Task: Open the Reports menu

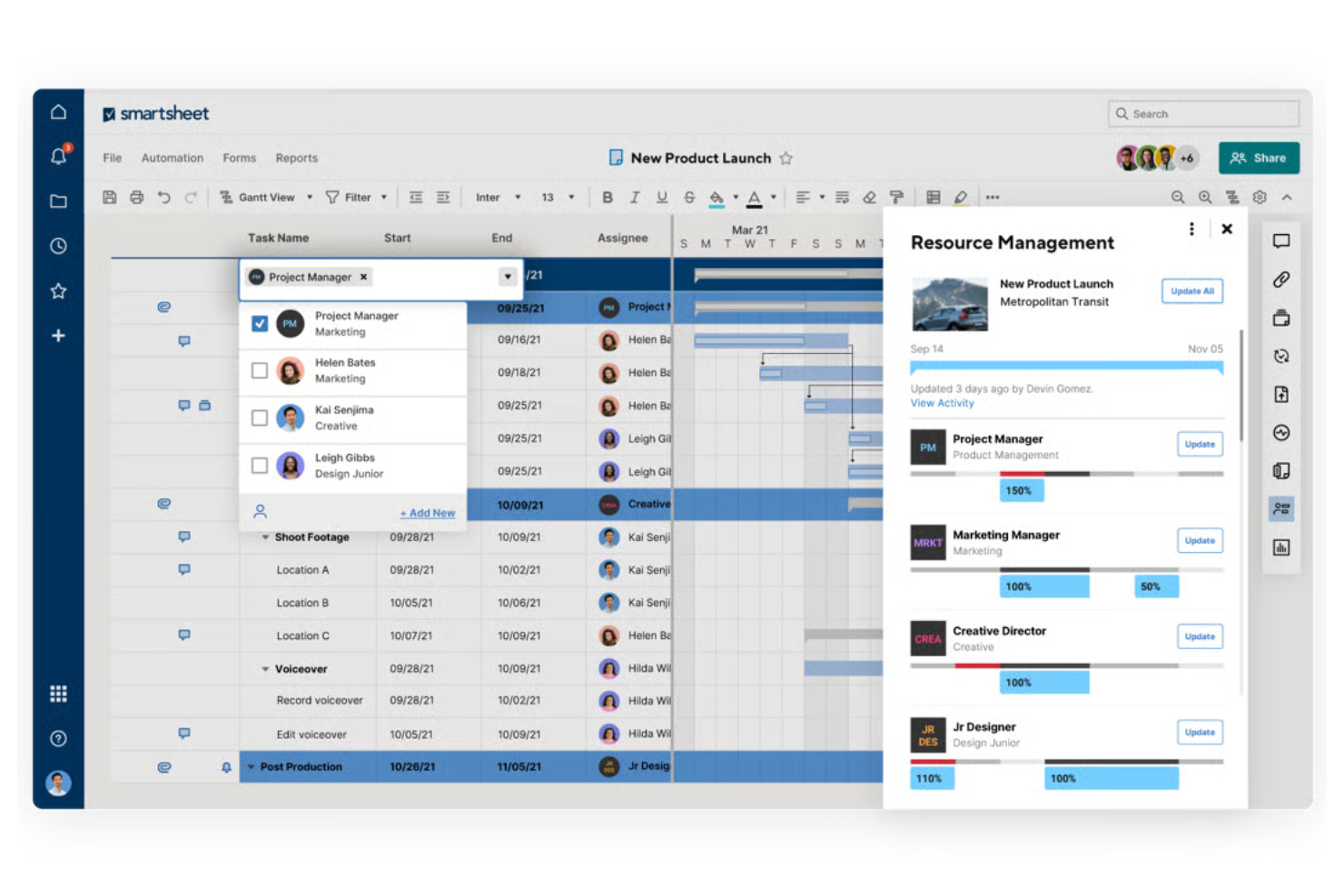Action: click(296, 158)
